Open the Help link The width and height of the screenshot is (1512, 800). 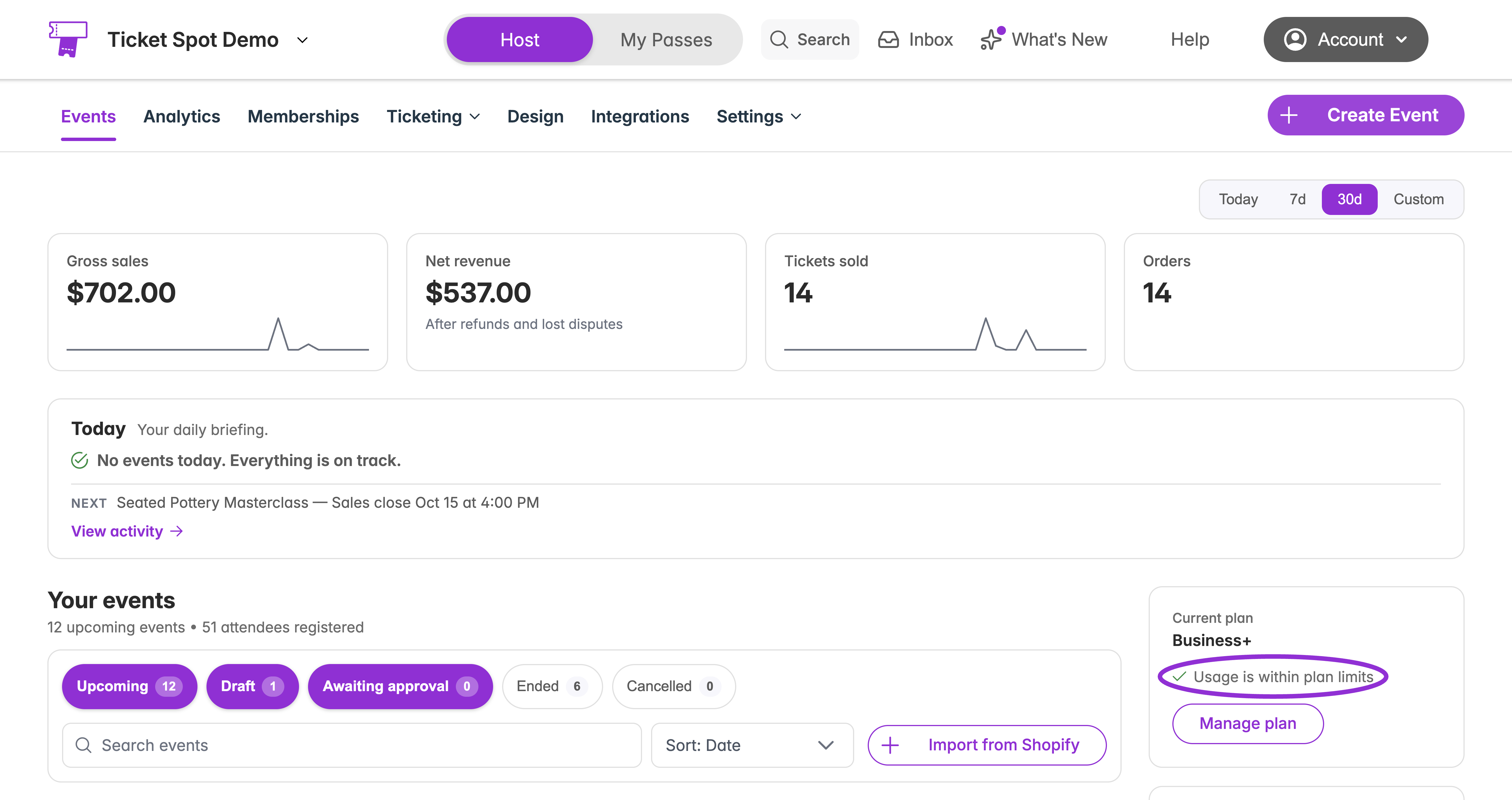[x=1190, y=39]
